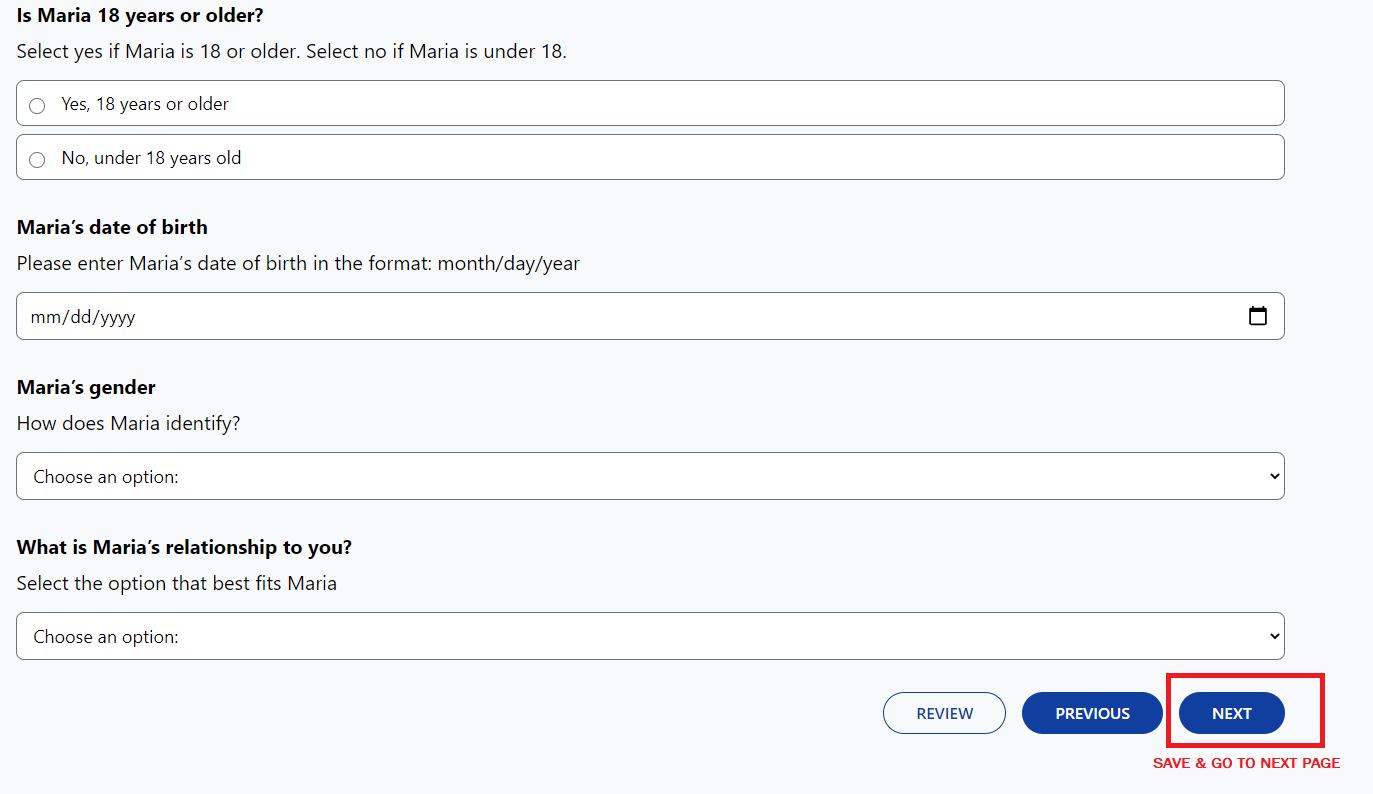Click the "Maria's date of birth" heading label
The width and height of the screenshot is (1373, 794).
[x=112, y=227]
